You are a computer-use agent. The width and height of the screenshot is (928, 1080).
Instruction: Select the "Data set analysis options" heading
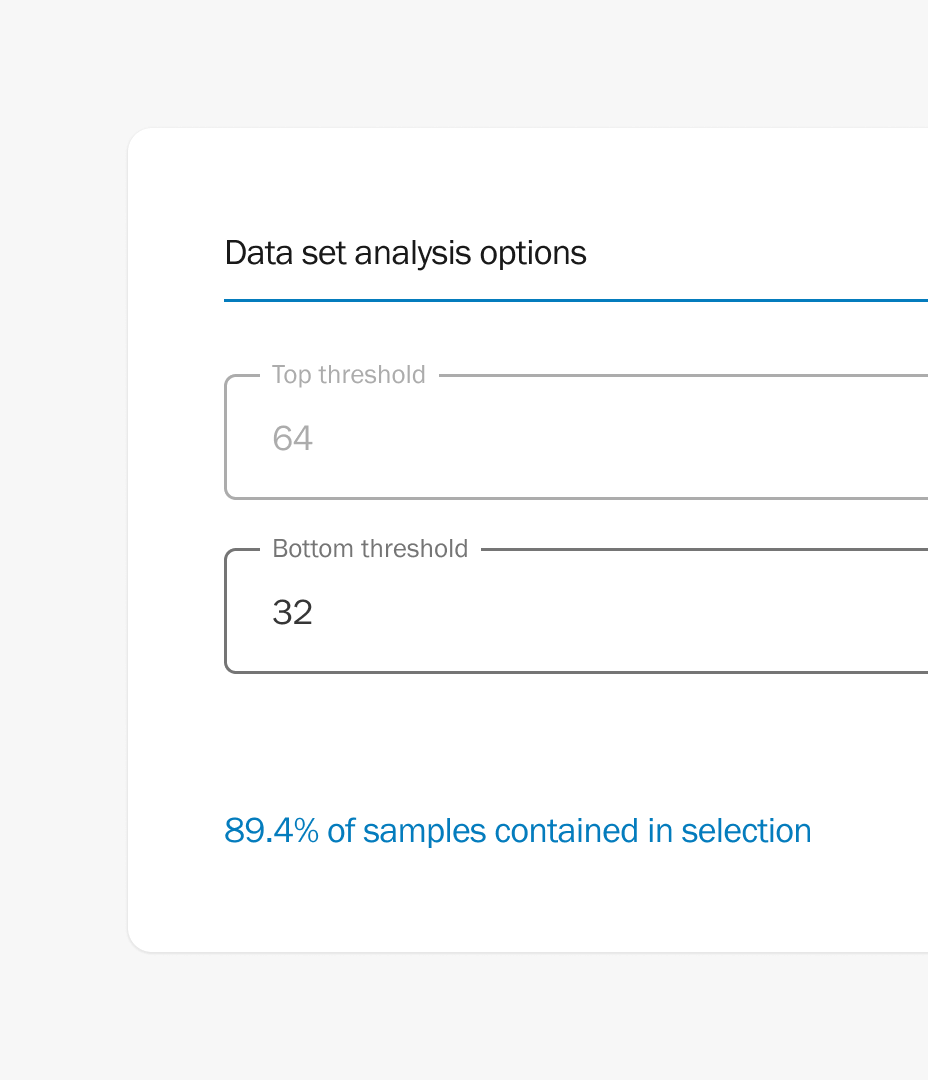point(405,253)
